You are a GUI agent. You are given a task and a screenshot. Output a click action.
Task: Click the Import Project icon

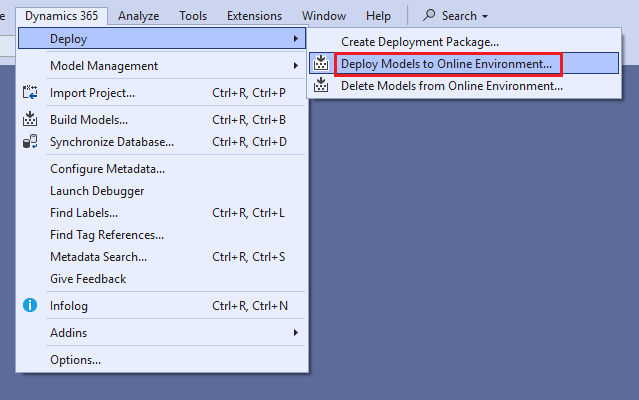30,93
